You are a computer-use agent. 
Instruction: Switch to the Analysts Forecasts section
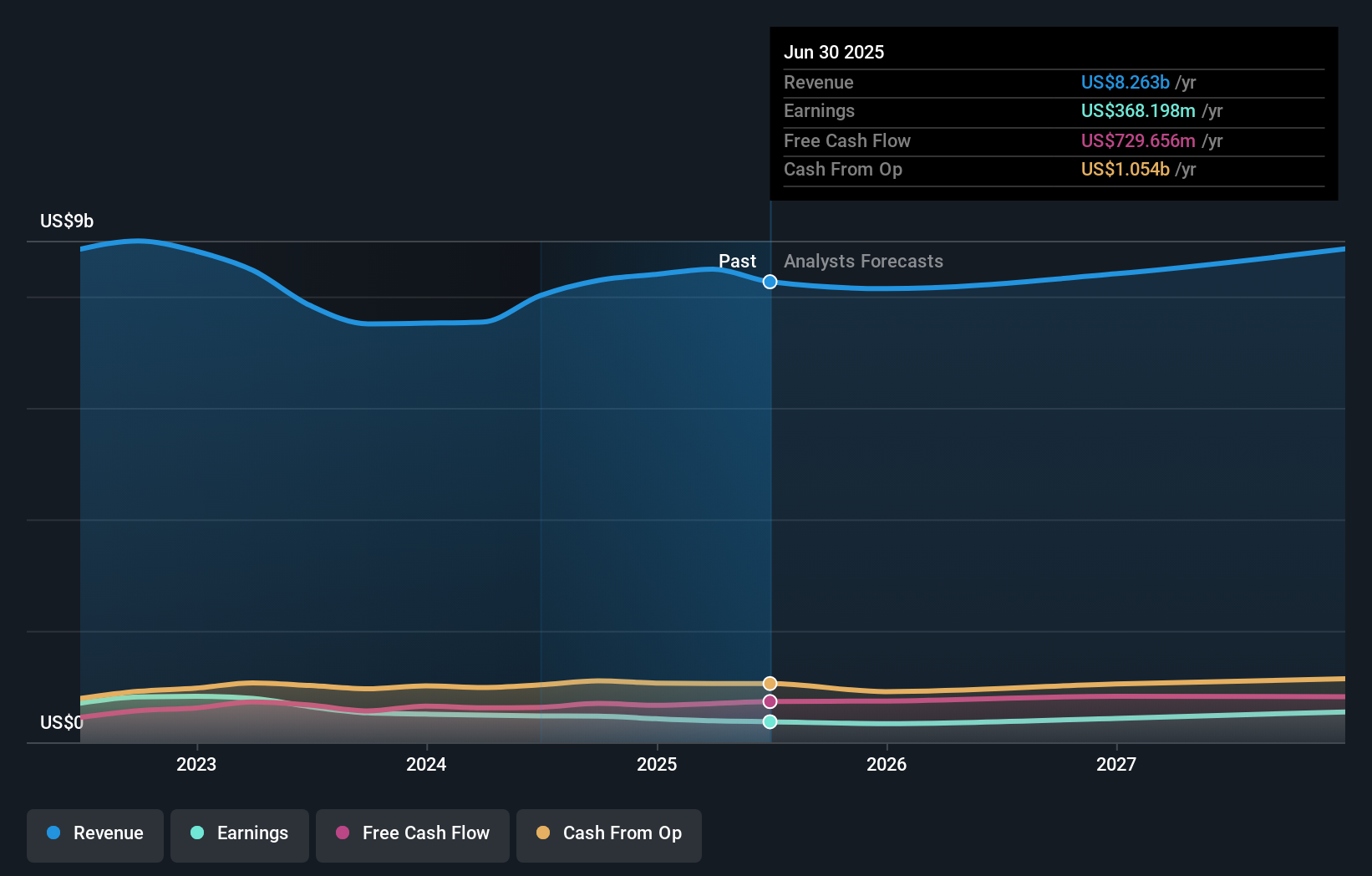863,262
